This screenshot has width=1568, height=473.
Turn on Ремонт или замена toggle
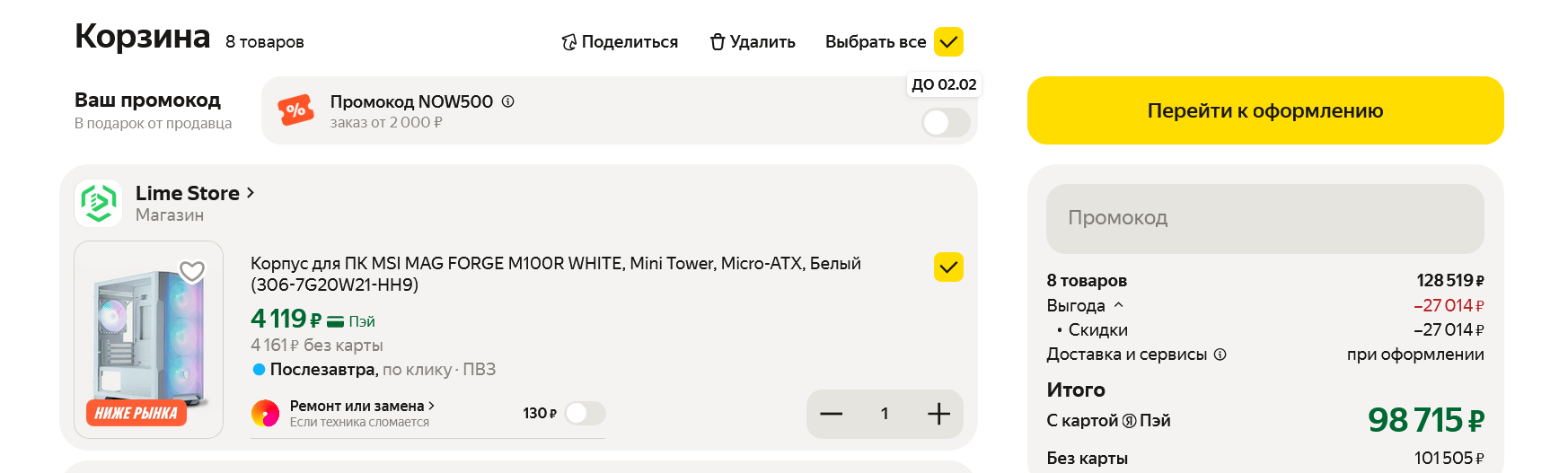(586, 414)
